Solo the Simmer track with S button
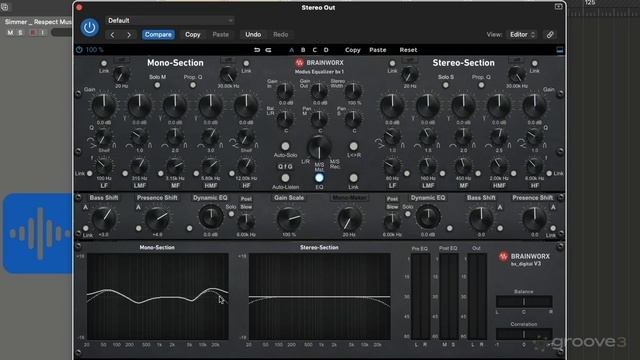Image resolution: width=640 pixels, height=360 pixels. (20, 33)
